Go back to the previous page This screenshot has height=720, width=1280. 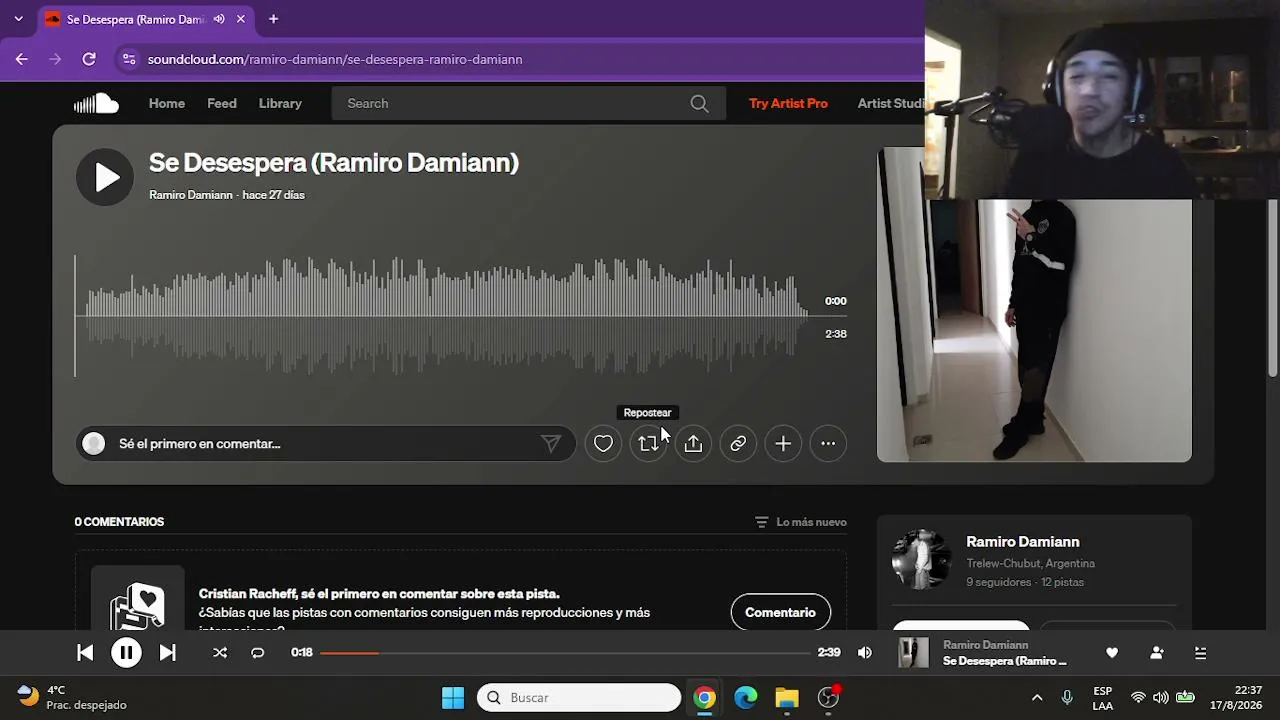[22, 59]
